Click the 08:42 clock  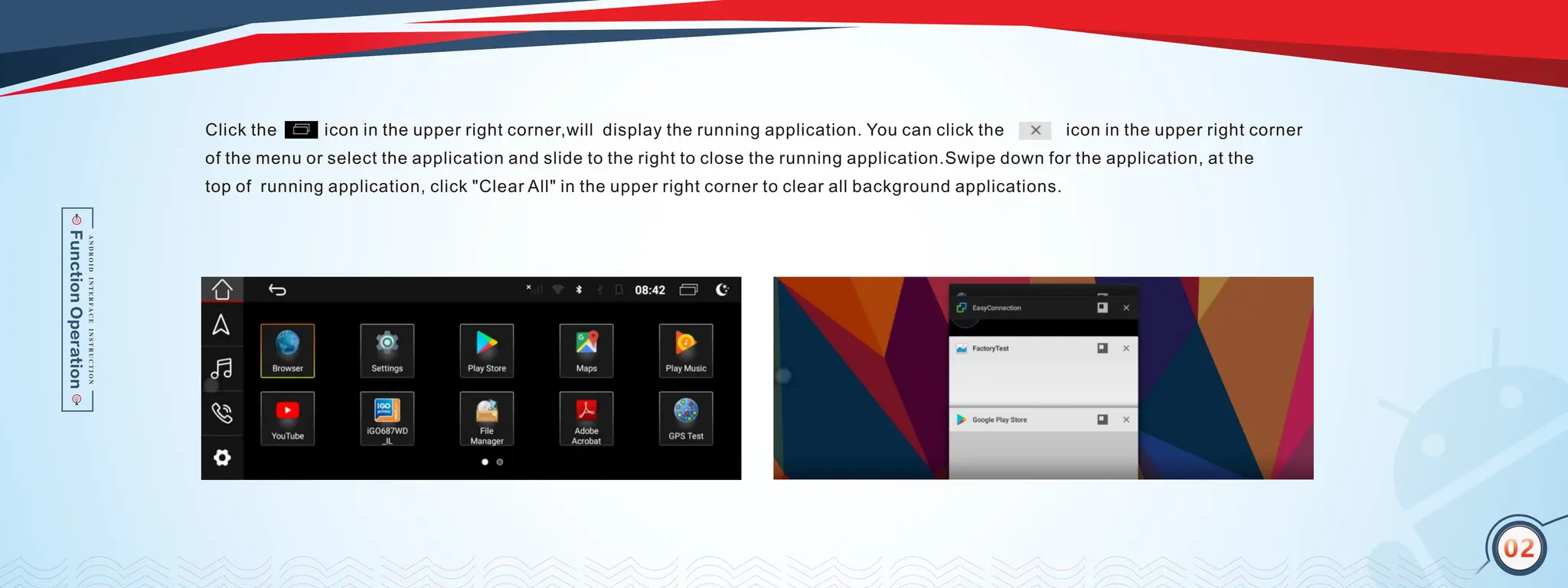tap(650, 290)
